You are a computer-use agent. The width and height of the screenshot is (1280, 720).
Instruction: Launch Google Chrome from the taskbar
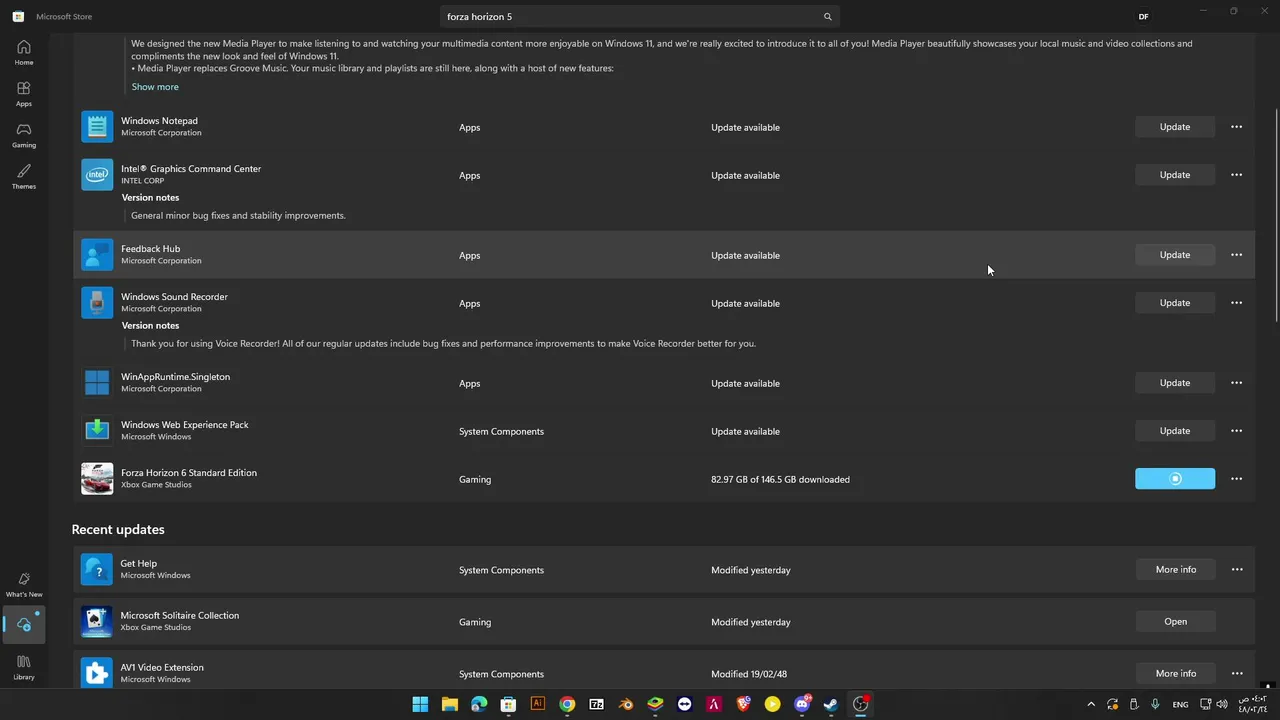[x=567, y=704]
